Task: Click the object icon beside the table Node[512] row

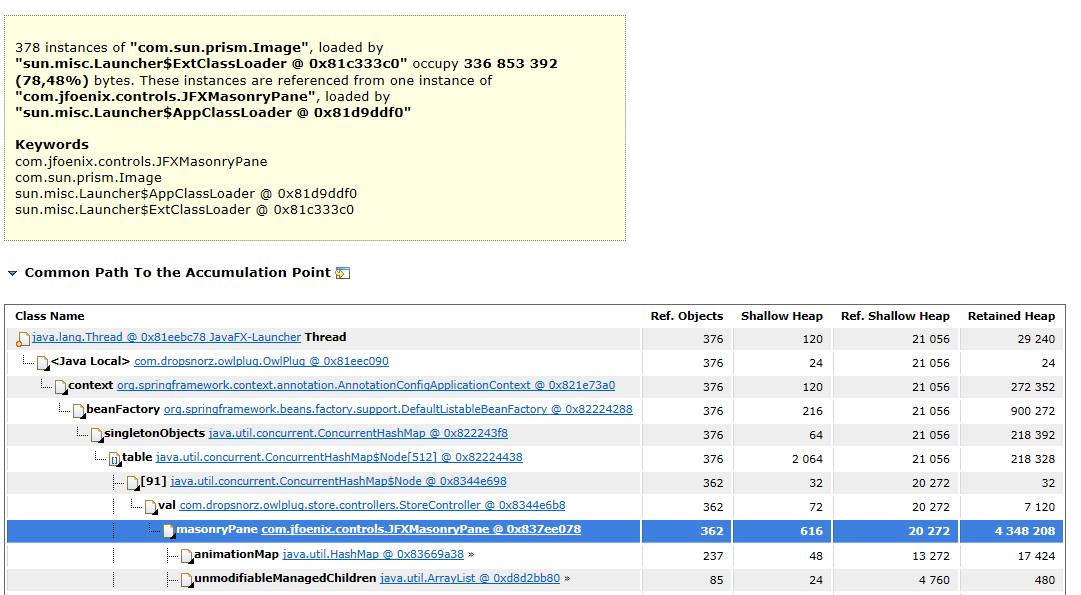Action: 114,458
